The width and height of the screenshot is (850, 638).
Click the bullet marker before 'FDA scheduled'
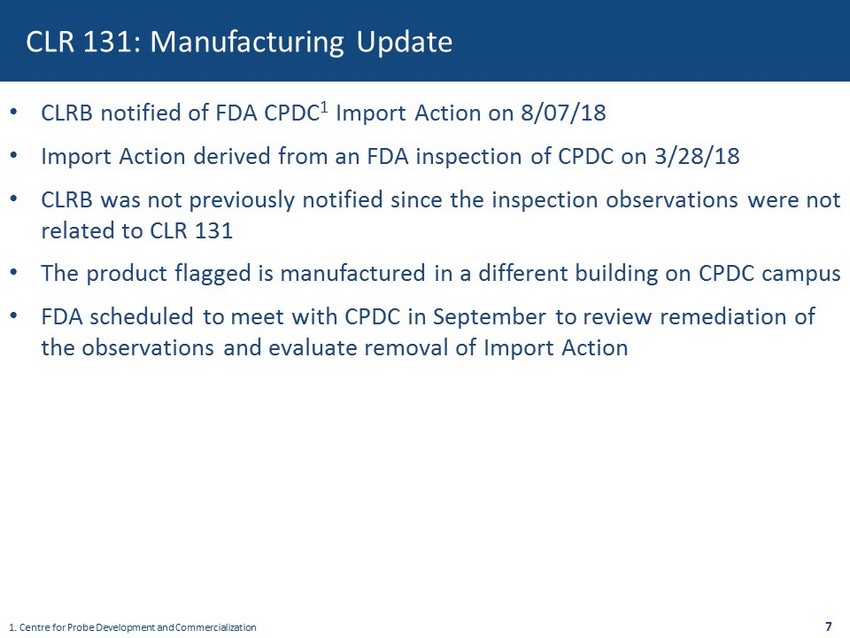tap(13, 317)
